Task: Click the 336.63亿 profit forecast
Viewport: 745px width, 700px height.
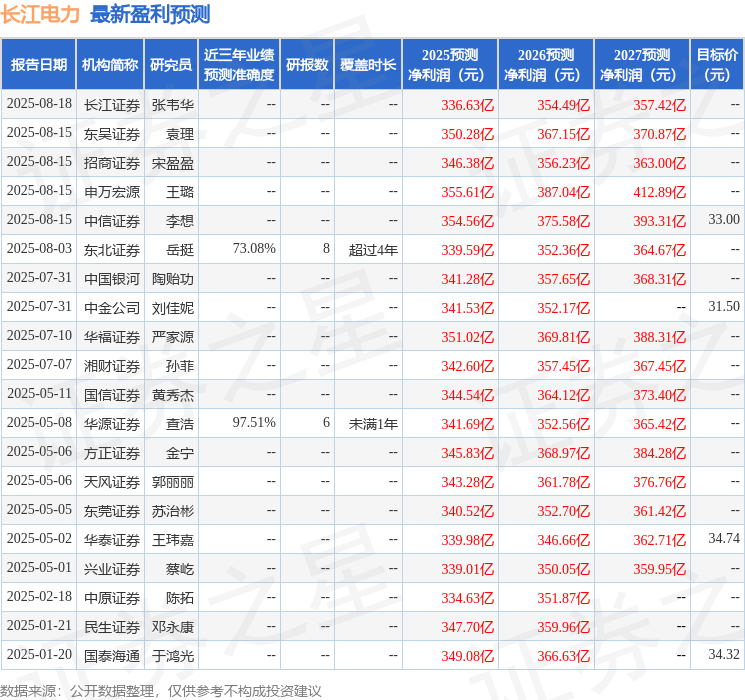Action: 468,105
